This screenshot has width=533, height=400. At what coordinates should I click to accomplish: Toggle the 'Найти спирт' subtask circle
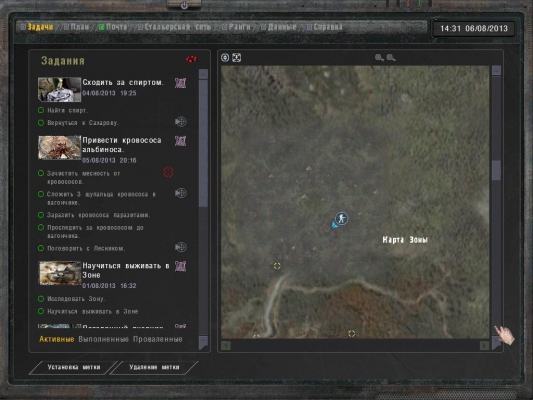tap(41, 110)
